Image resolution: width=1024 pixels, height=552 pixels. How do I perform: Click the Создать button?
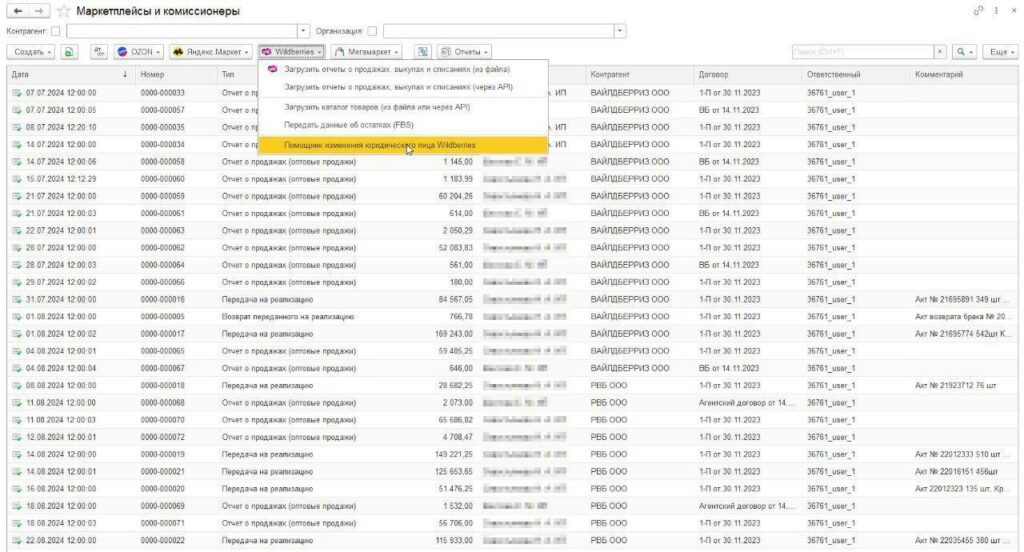32,51
